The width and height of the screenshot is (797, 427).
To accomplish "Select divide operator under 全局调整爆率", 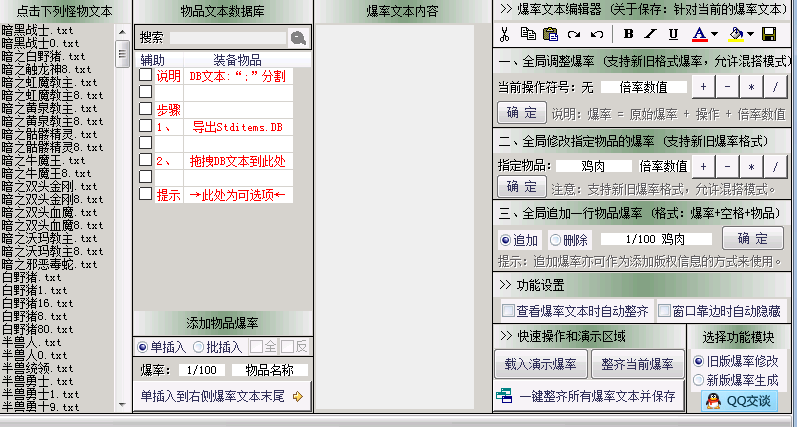I will click(775, 87).
